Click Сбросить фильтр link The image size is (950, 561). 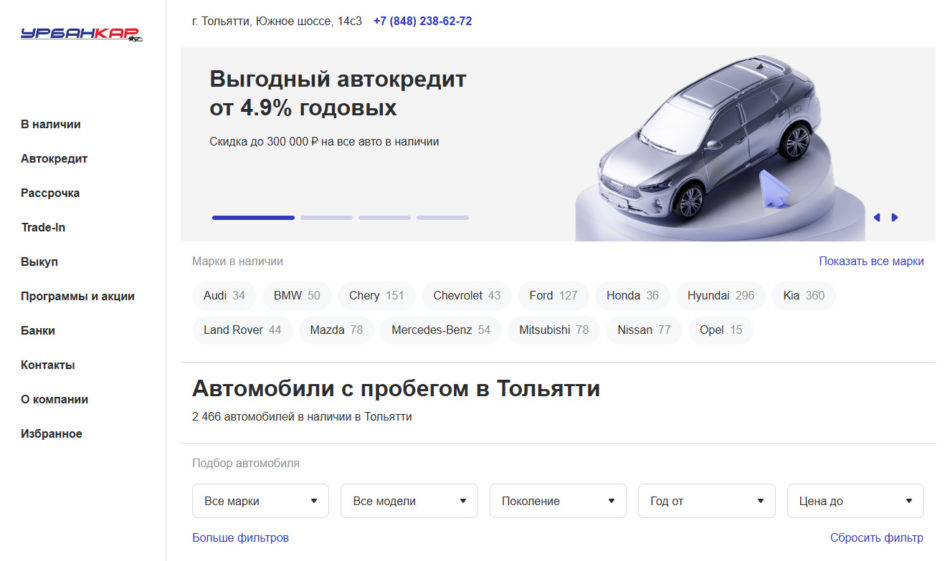(877, 538)
